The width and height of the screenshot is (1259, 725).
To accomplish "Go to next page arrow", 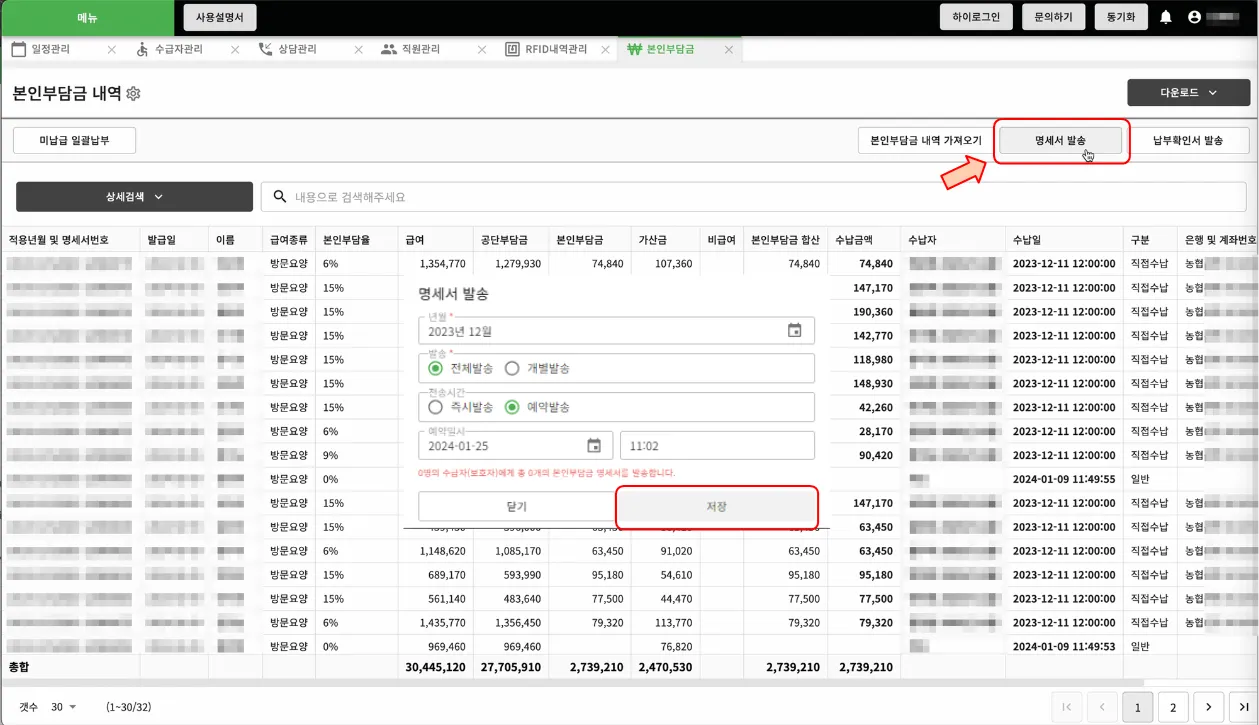I will 1209,707.
